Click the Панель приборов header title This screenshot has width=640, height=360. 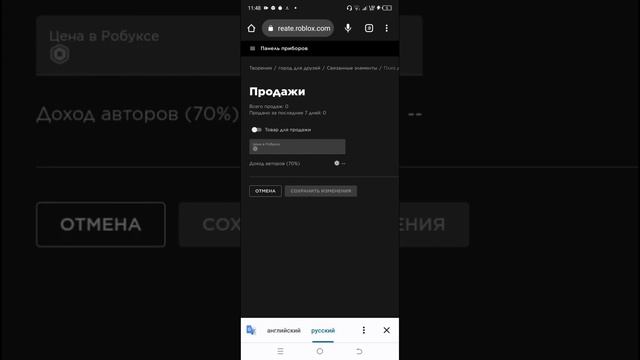tap(284, 48)
